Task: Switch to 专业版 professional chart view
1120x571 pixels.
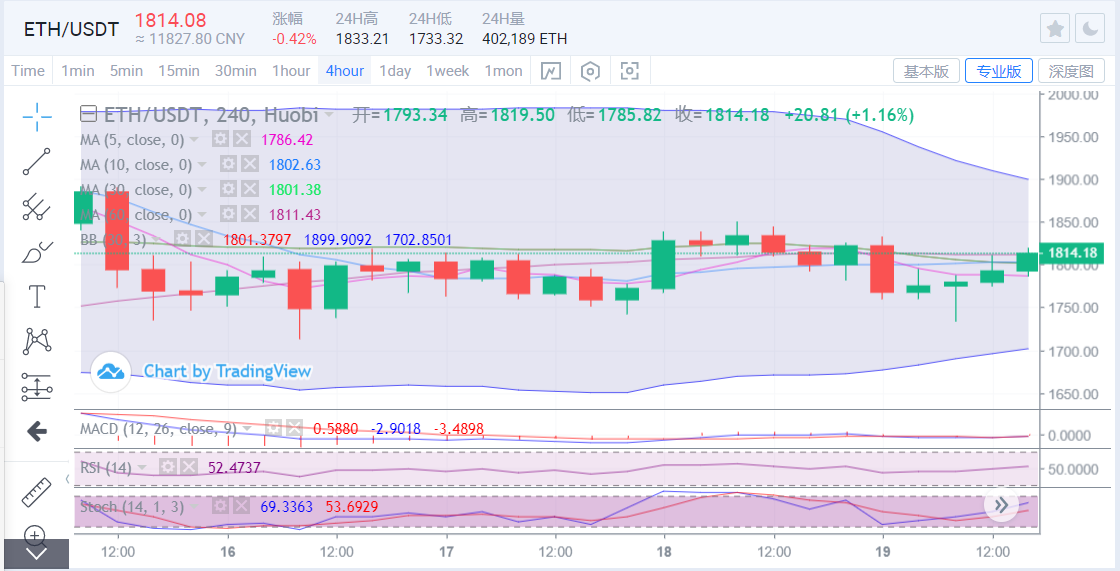Action: [999, 71]
